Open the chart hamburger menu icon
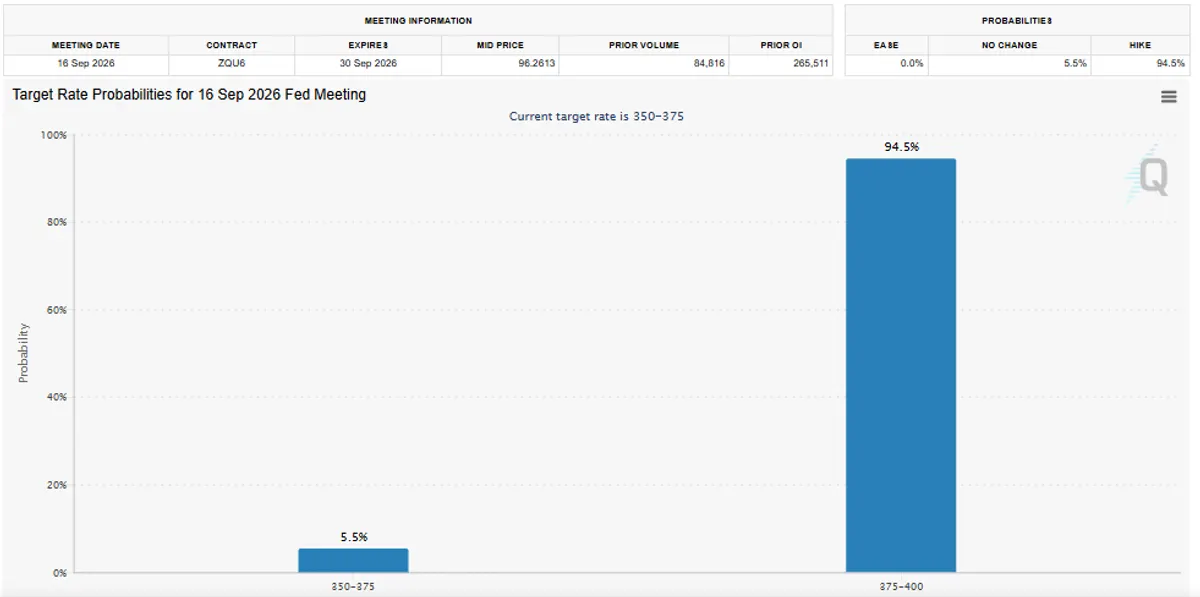Image resolution: width=1200 pixels, height=597 pixels. pyautogui.click(x=1168, y=97)
